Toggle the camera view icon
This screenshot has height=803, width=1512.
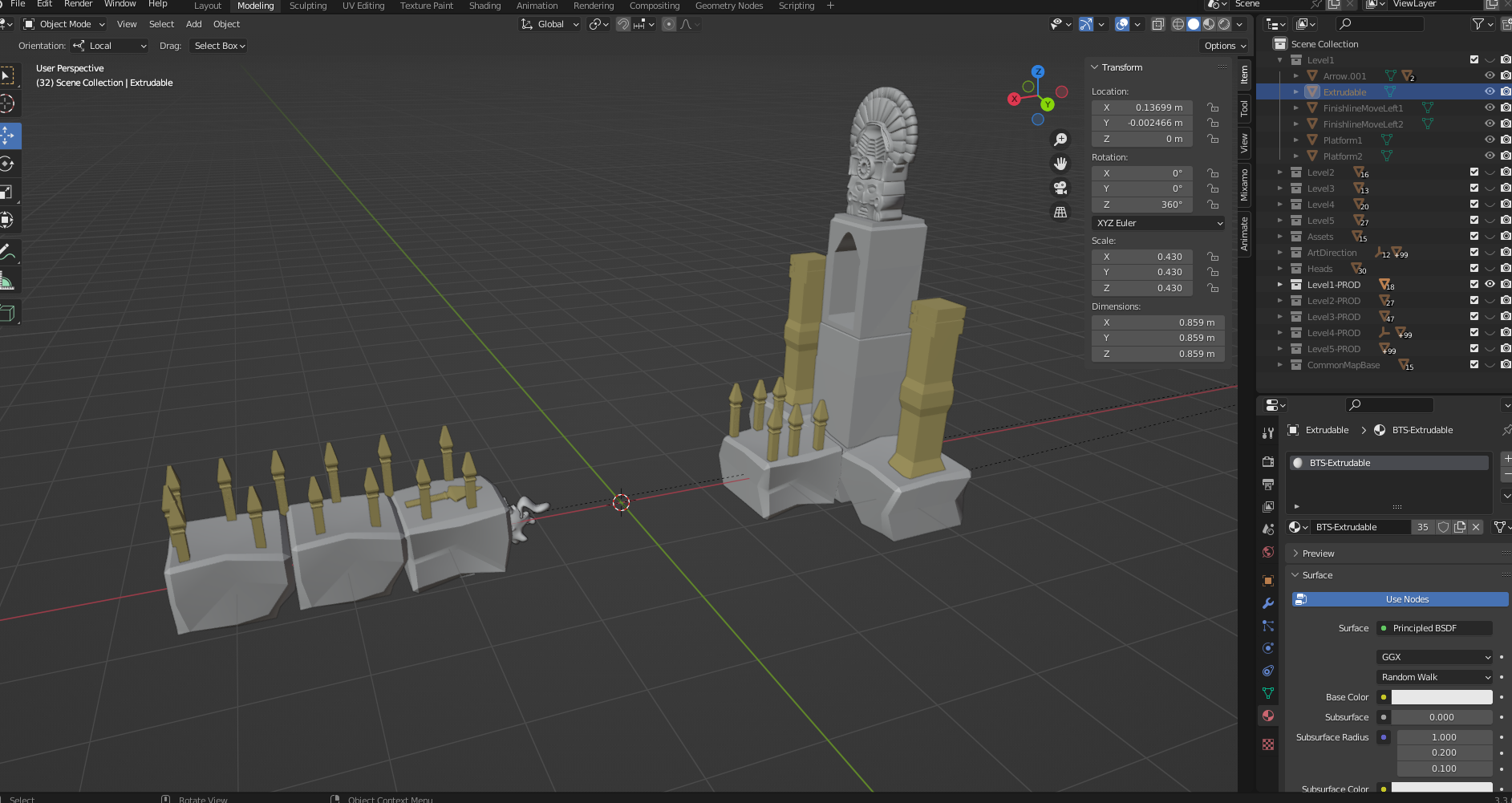point(1060,188)
